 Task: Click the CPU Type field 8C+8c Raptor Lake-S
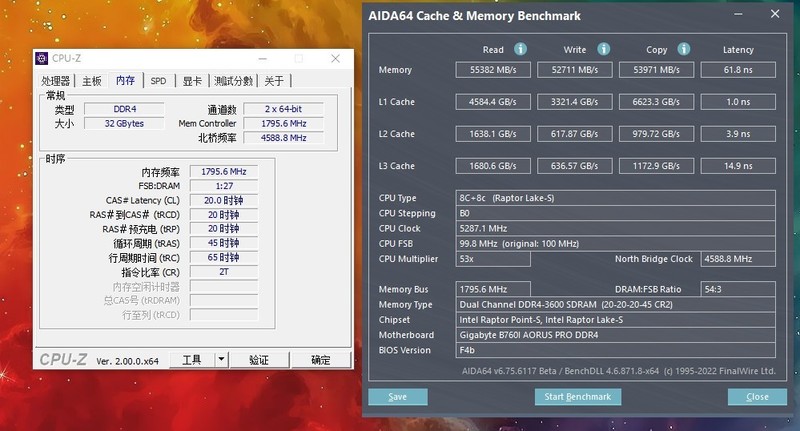[x=615, y=198]
